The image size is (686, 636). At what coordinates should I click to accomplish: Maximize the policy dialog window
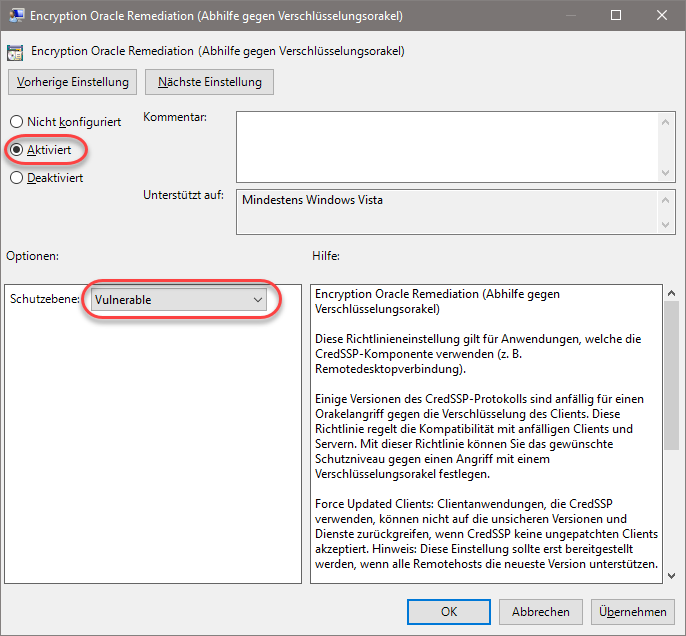[615, 15]
